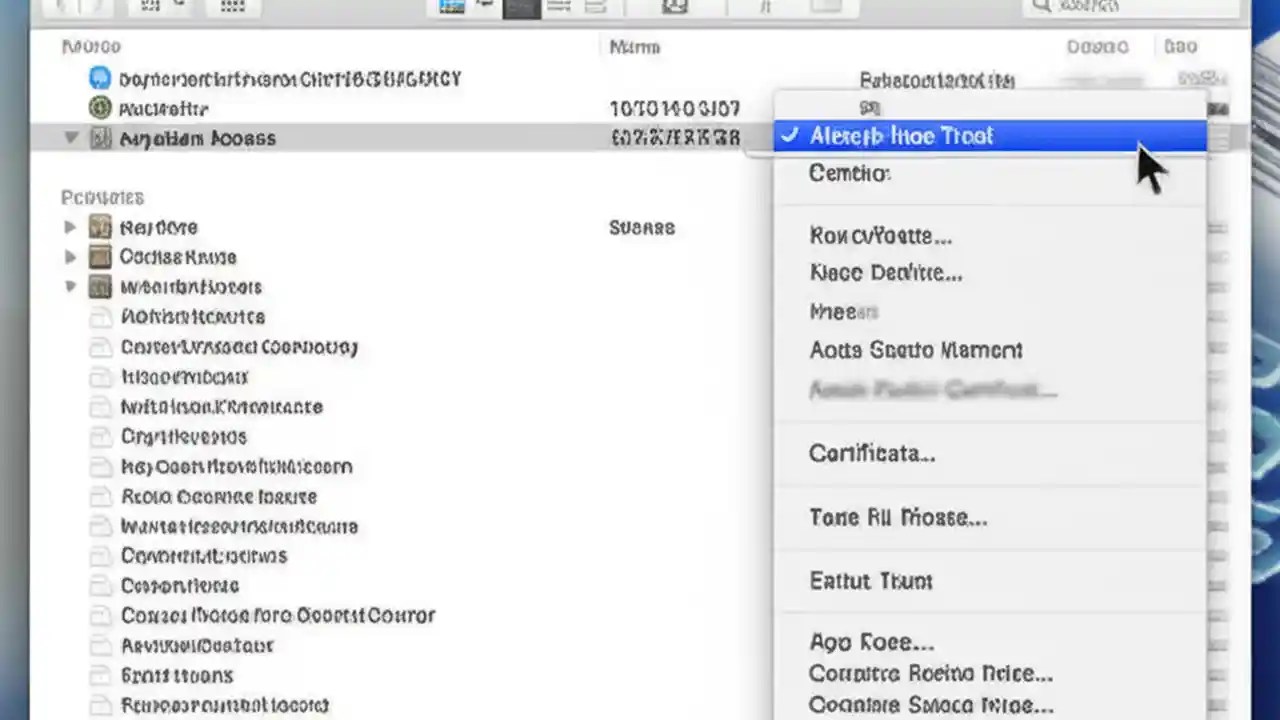
Task: Click the green seal icon in the list
Action: [x=99, y=108]
